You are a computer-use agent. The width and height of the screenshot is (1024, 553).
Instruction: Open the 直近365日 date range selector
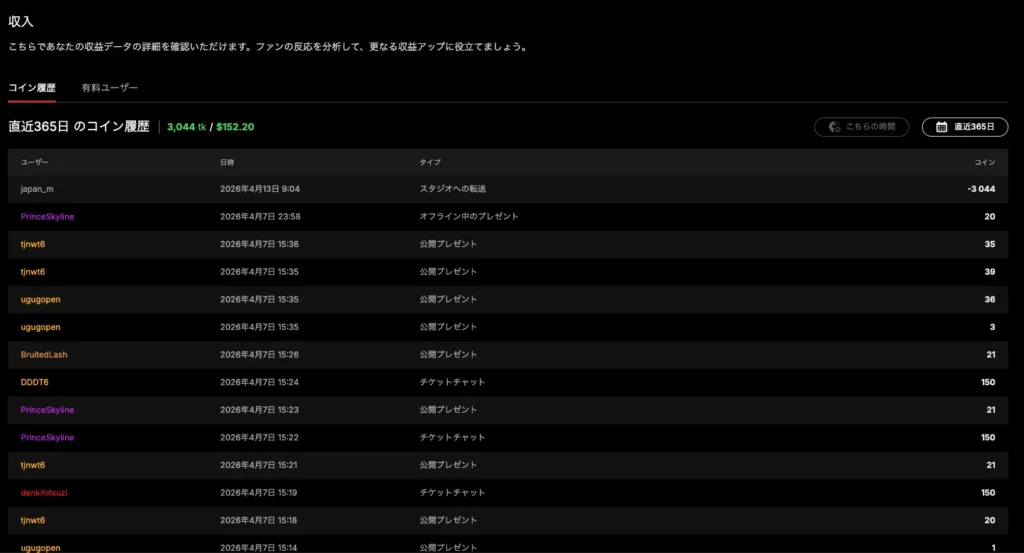tap(965, 127)
